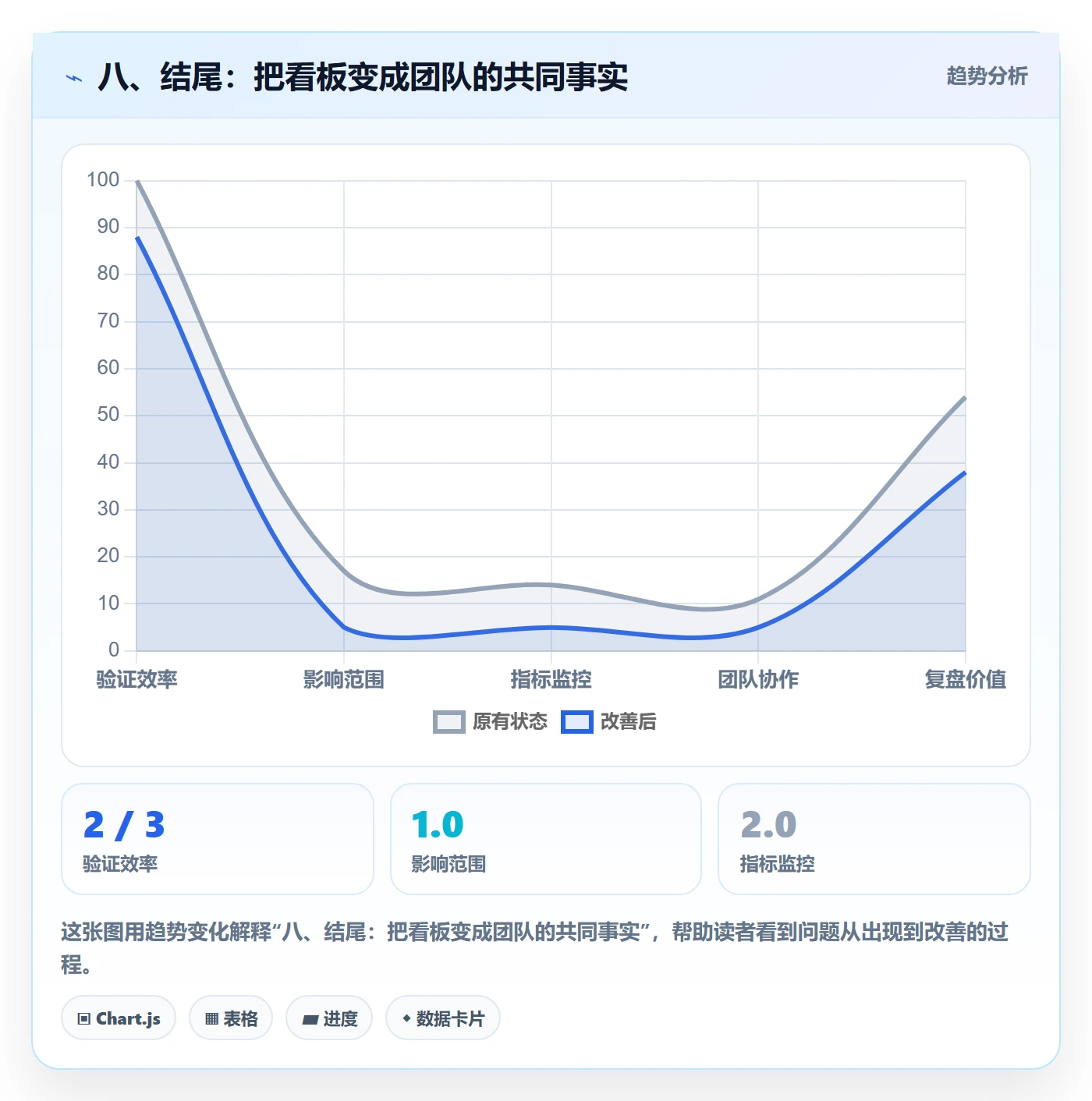Open the 1.0 影响范围 card
Image resolution: width=1092 pixels, height=1101 pixels.
tap(546, 839)
